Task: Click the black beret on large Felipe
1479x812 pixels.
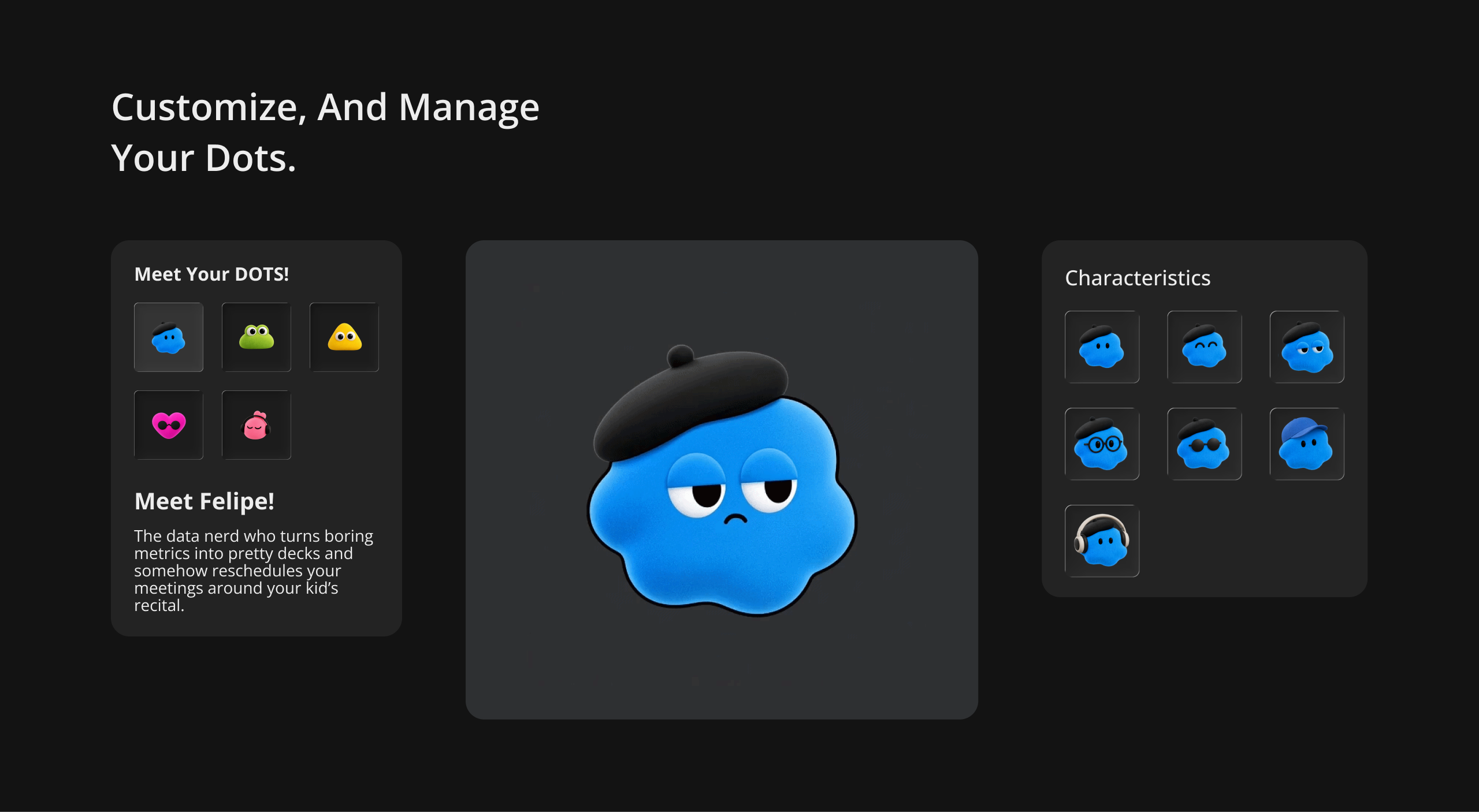Action: [x=690, y=401]
